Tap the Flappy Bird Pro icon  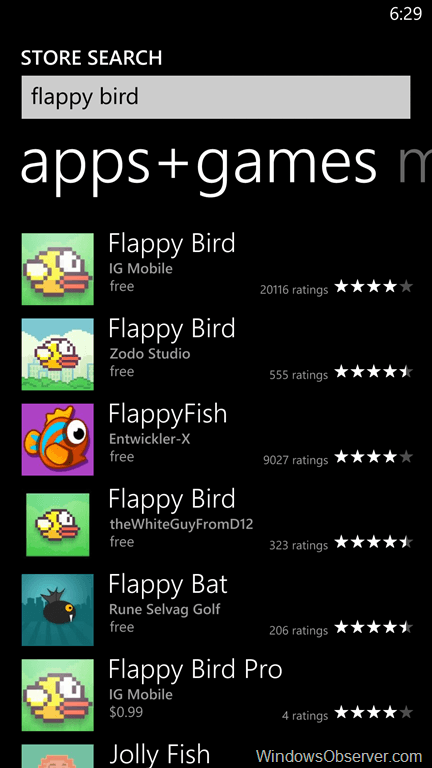(x=57, y=695)
